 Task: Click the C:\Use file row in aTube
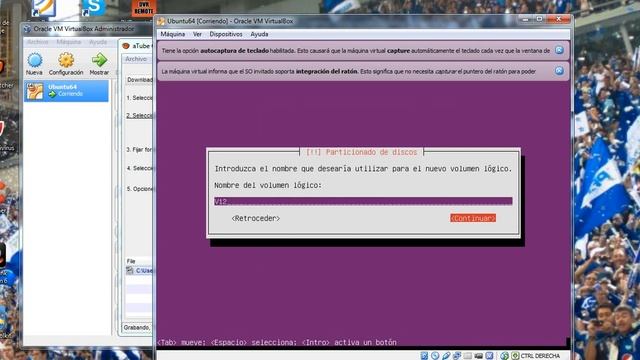pos(139,271)
